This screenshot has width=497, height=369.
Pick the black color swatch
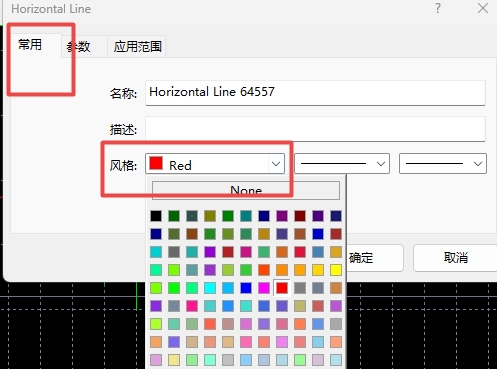pos(156,216)
